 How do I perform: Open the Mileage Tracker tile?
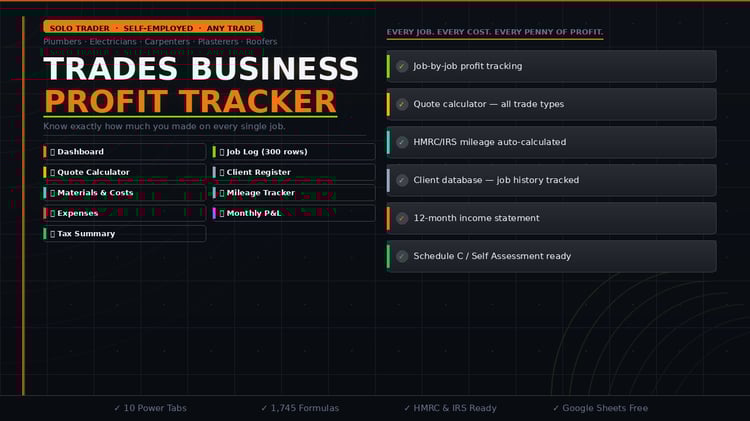click(294, 193)
